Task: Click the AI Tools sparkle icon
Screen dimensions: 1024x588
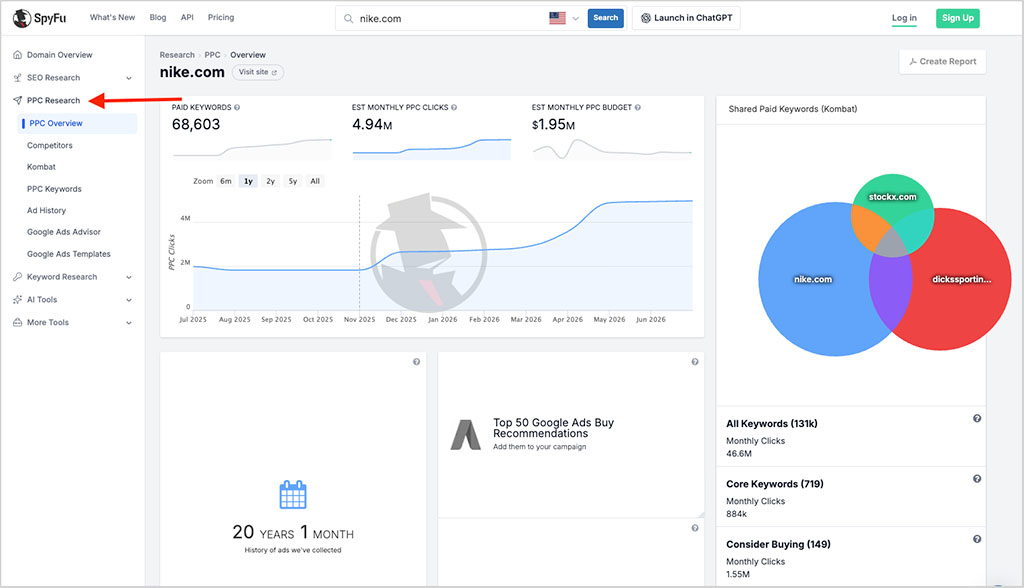Action: [18, 300]
